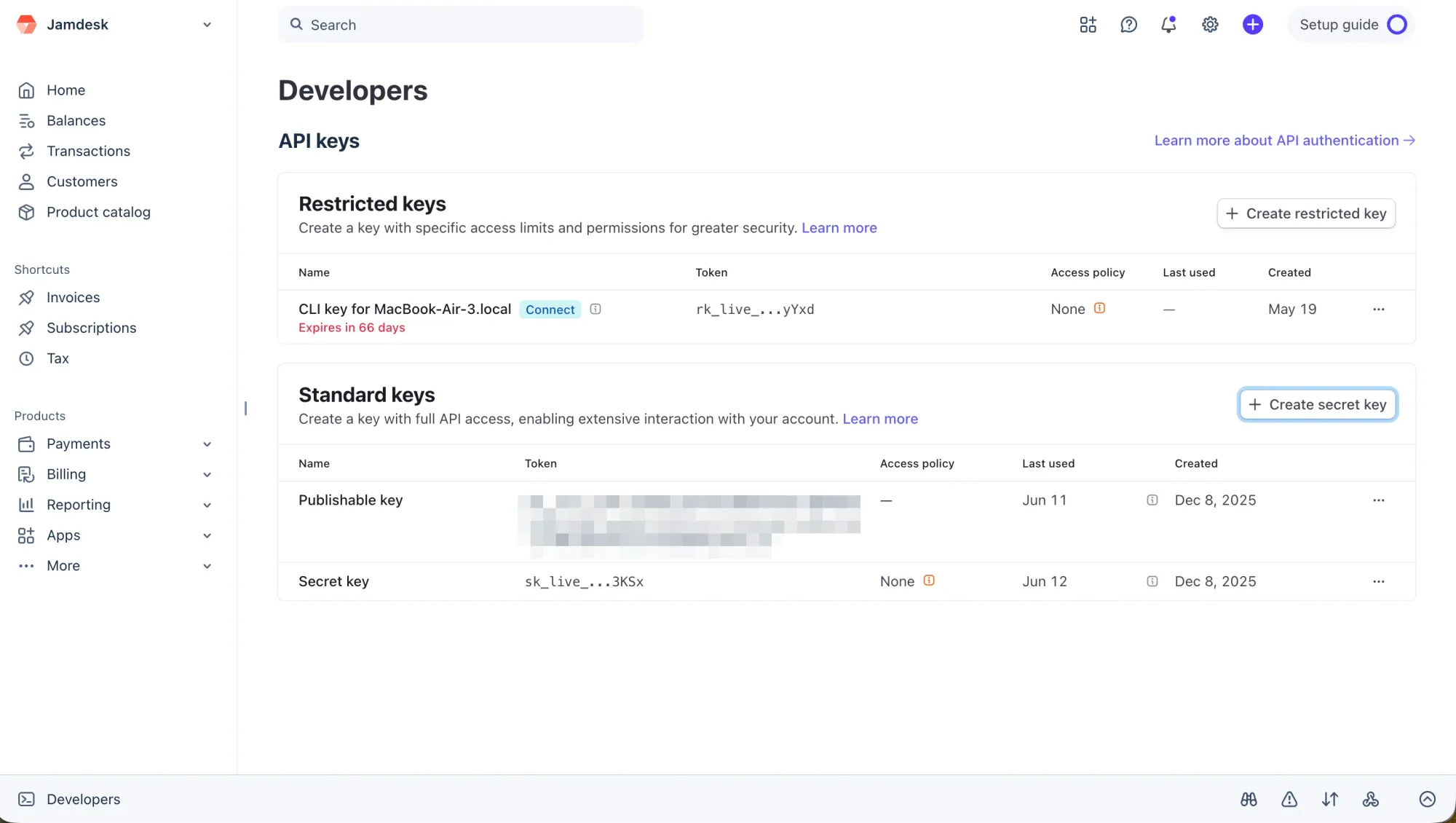Click info icon beside Secret key Jun 12
The height and width of the screenshot is (823, 1456).
[x=1152, y=582]
